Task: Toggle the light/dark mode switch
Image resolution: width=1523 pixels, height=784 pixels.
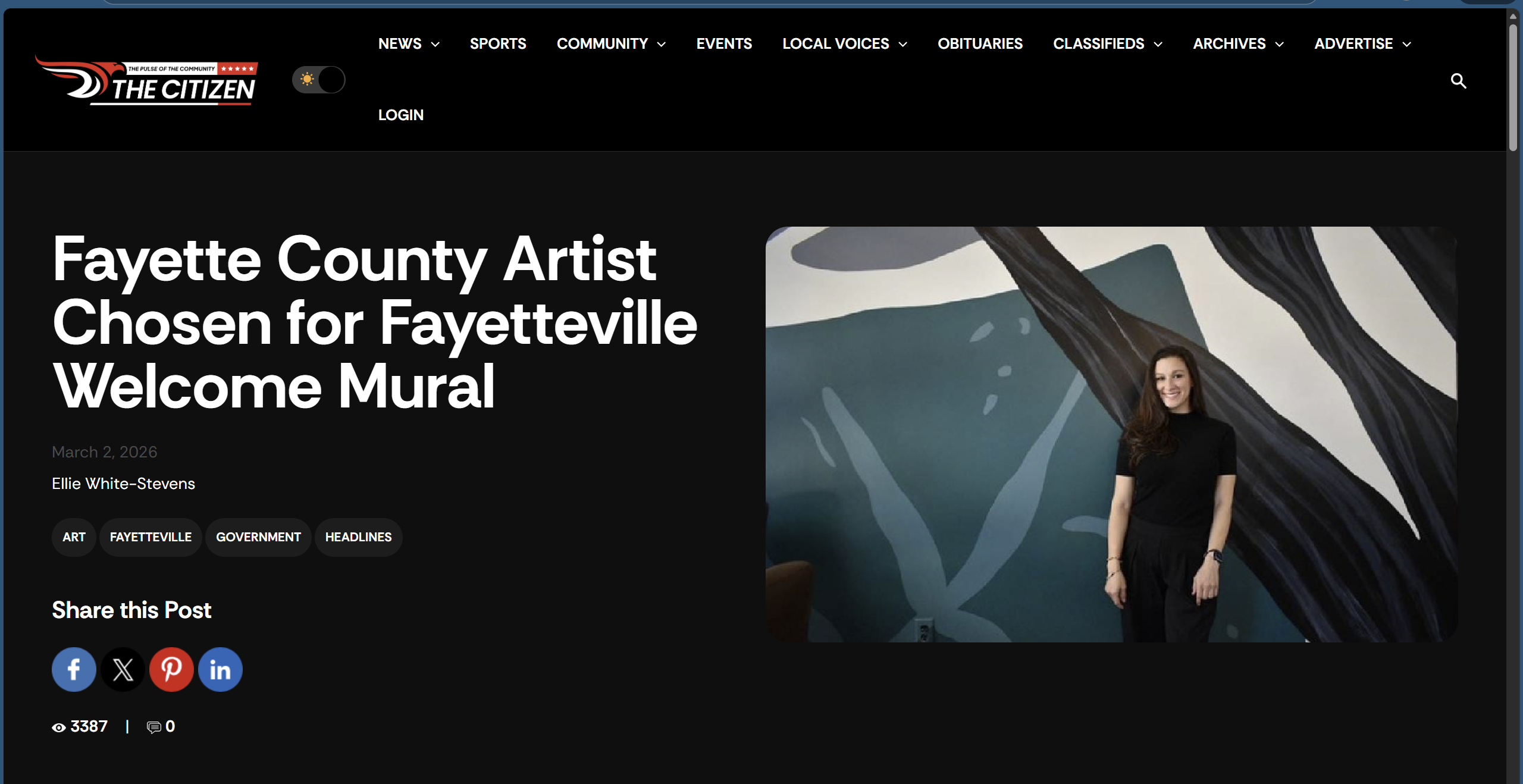Action: point(319,80)
